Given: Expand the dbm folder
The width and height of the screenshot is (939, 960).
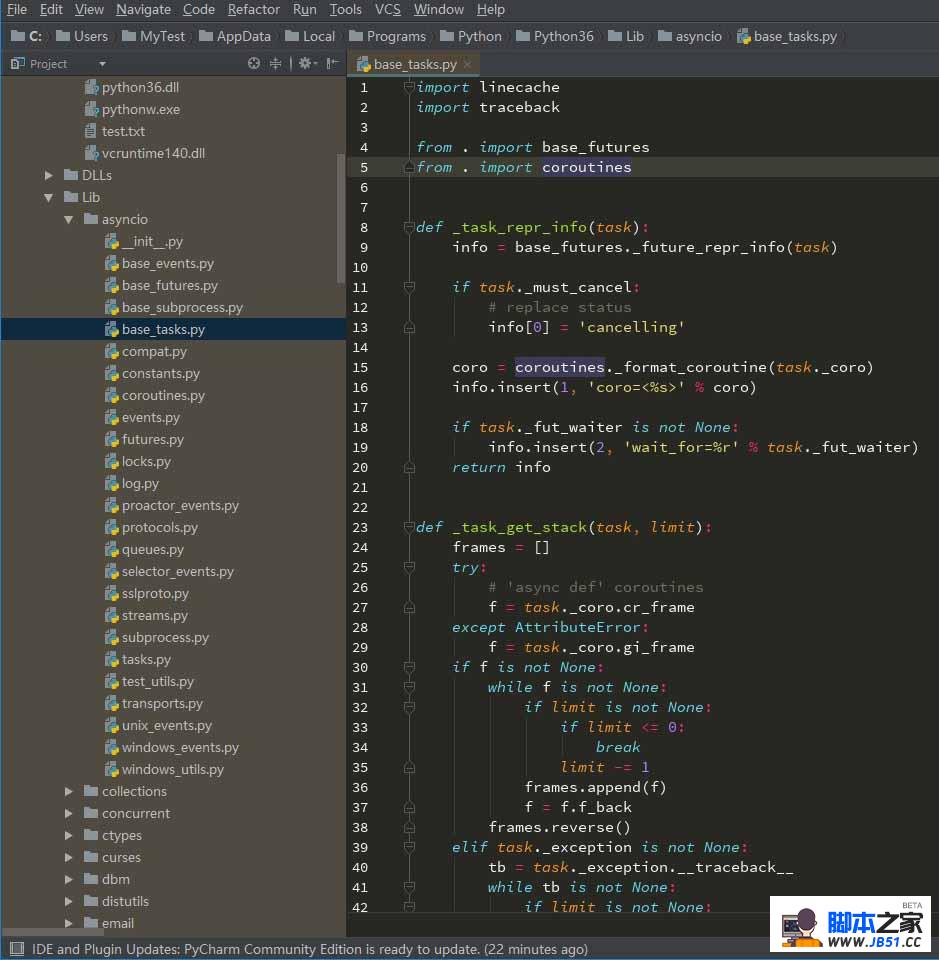Looking at the screenshot, I should pyautogui.click(x=69, y=880).
